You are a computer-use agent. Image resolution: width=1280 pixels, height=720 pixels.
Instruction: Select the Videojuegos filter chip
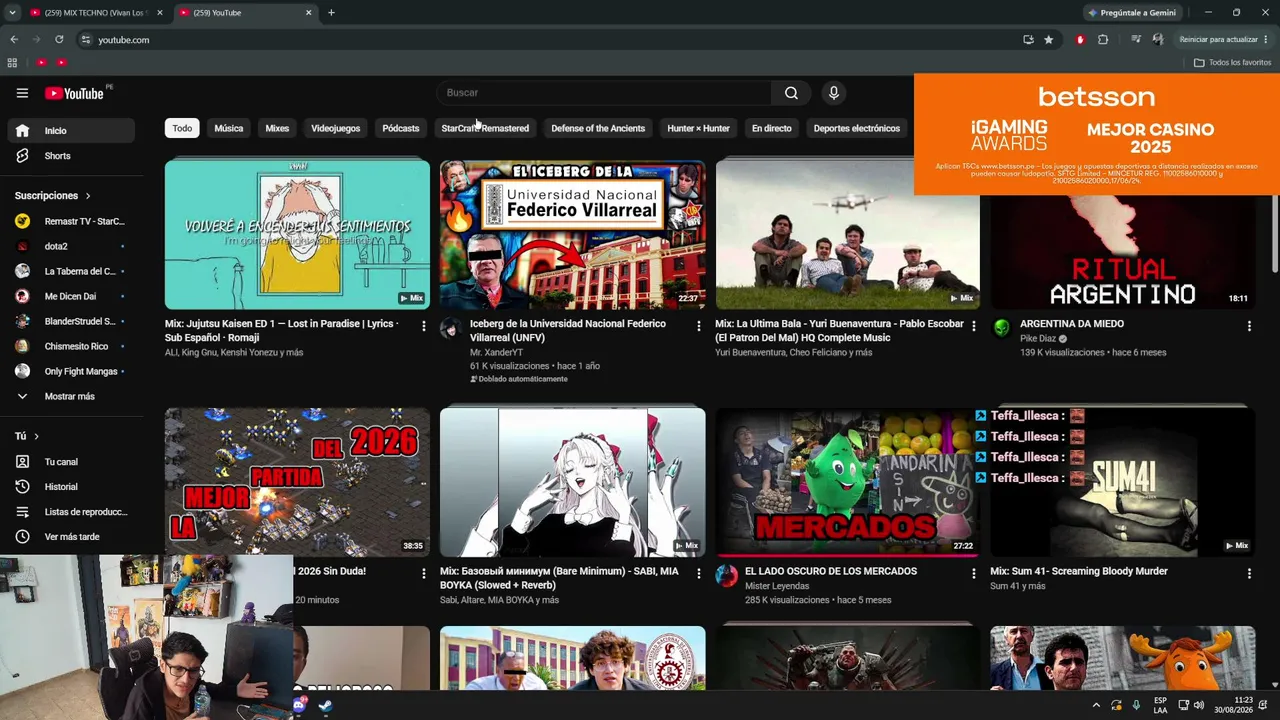(x=335, y=128)
